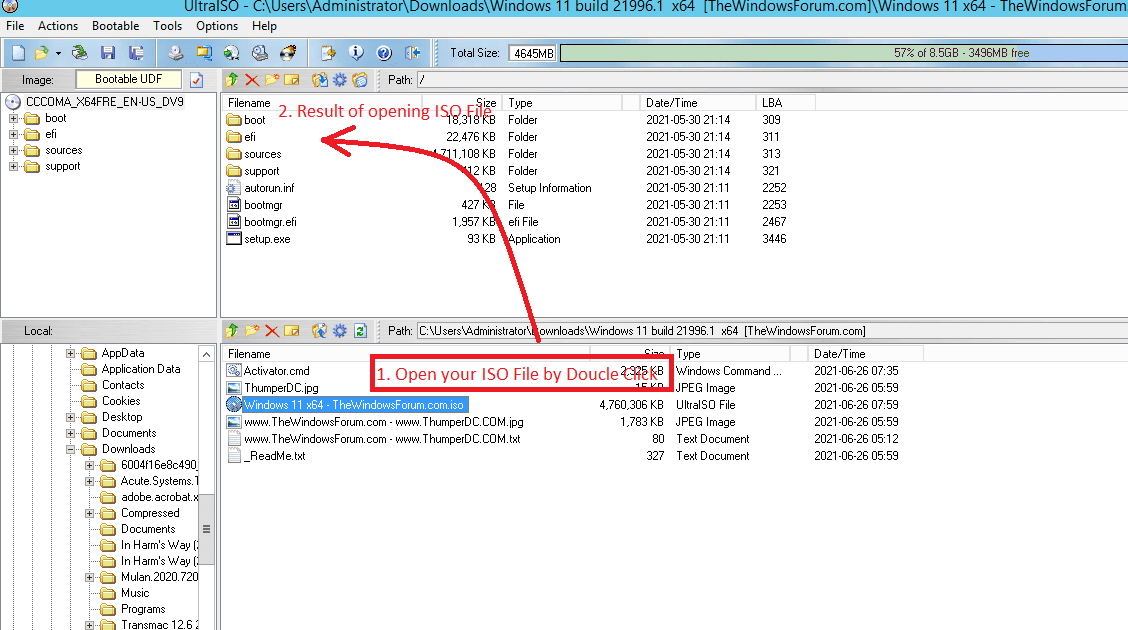
Task: Select Windows 11 x64 - TheWindowsForum.com.iso file
Action: point(353,405)
